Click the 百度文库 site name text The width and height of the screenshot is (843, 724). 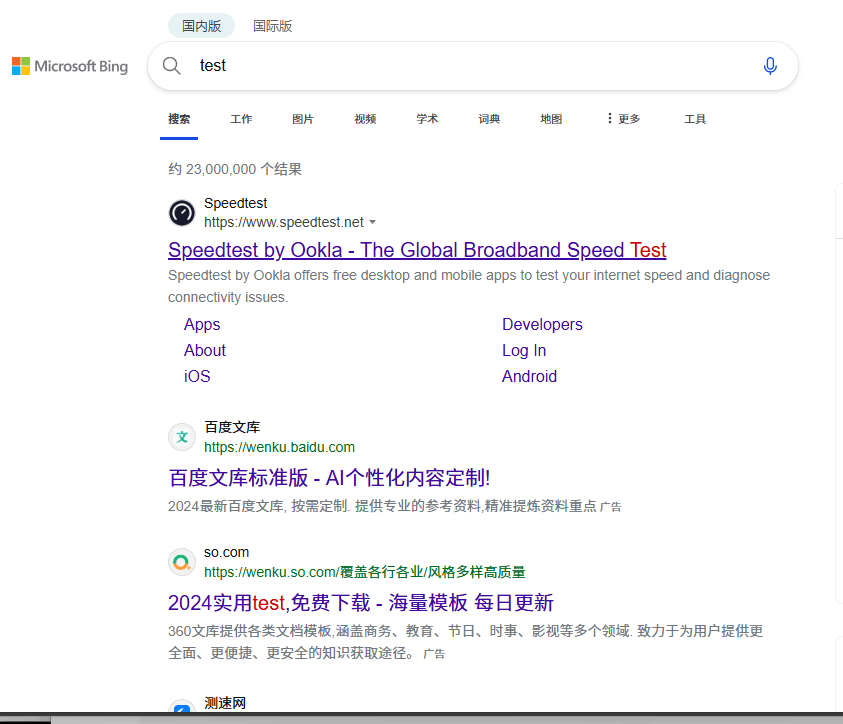232,427
